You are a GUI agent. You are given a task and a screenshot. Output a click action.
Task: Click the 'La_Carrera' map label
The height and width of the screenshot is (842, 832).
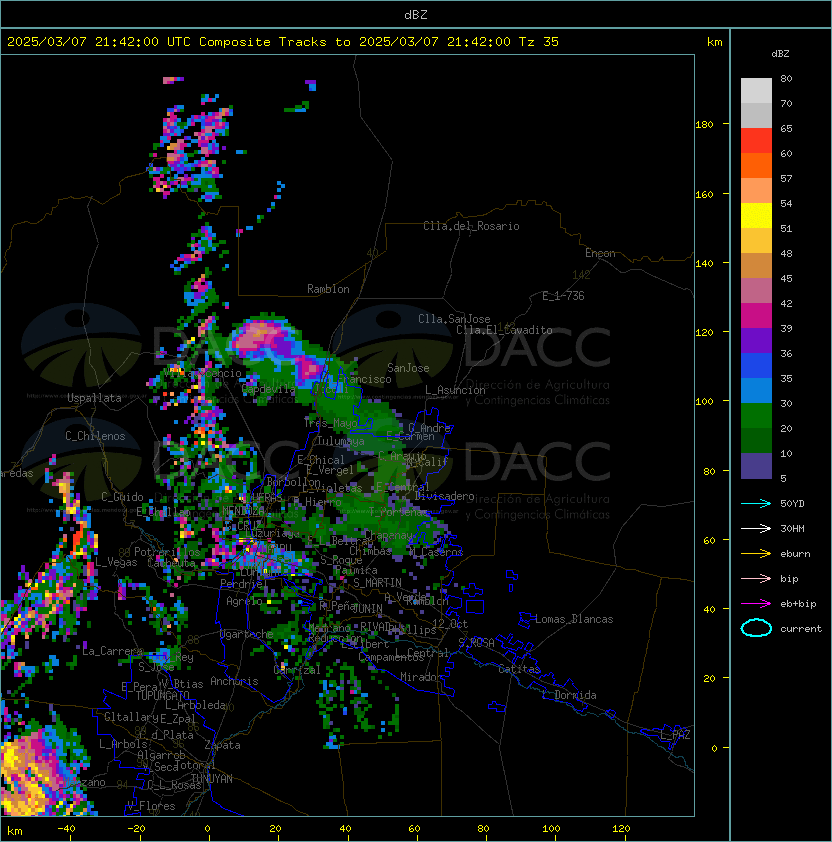coord(112,651)
